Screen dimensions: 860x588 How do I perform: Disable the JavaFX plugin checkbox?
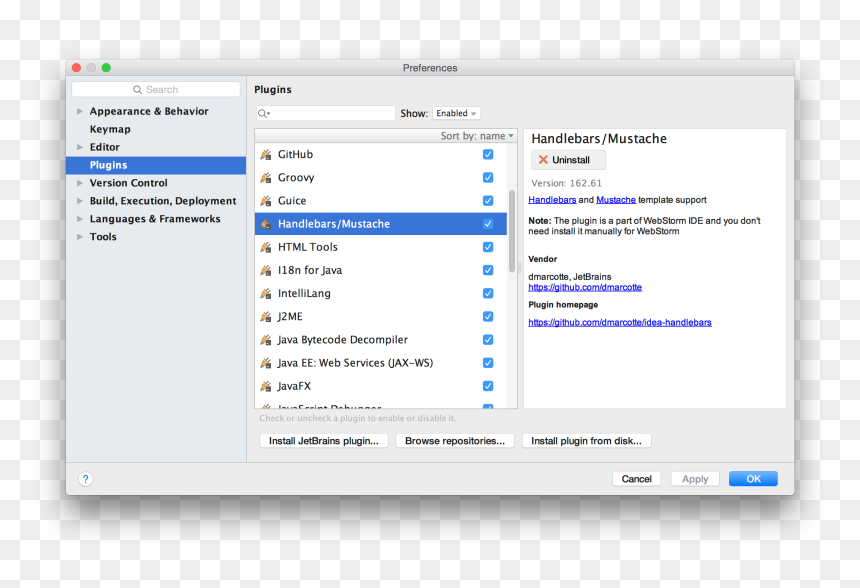click(x=488, y=386)
